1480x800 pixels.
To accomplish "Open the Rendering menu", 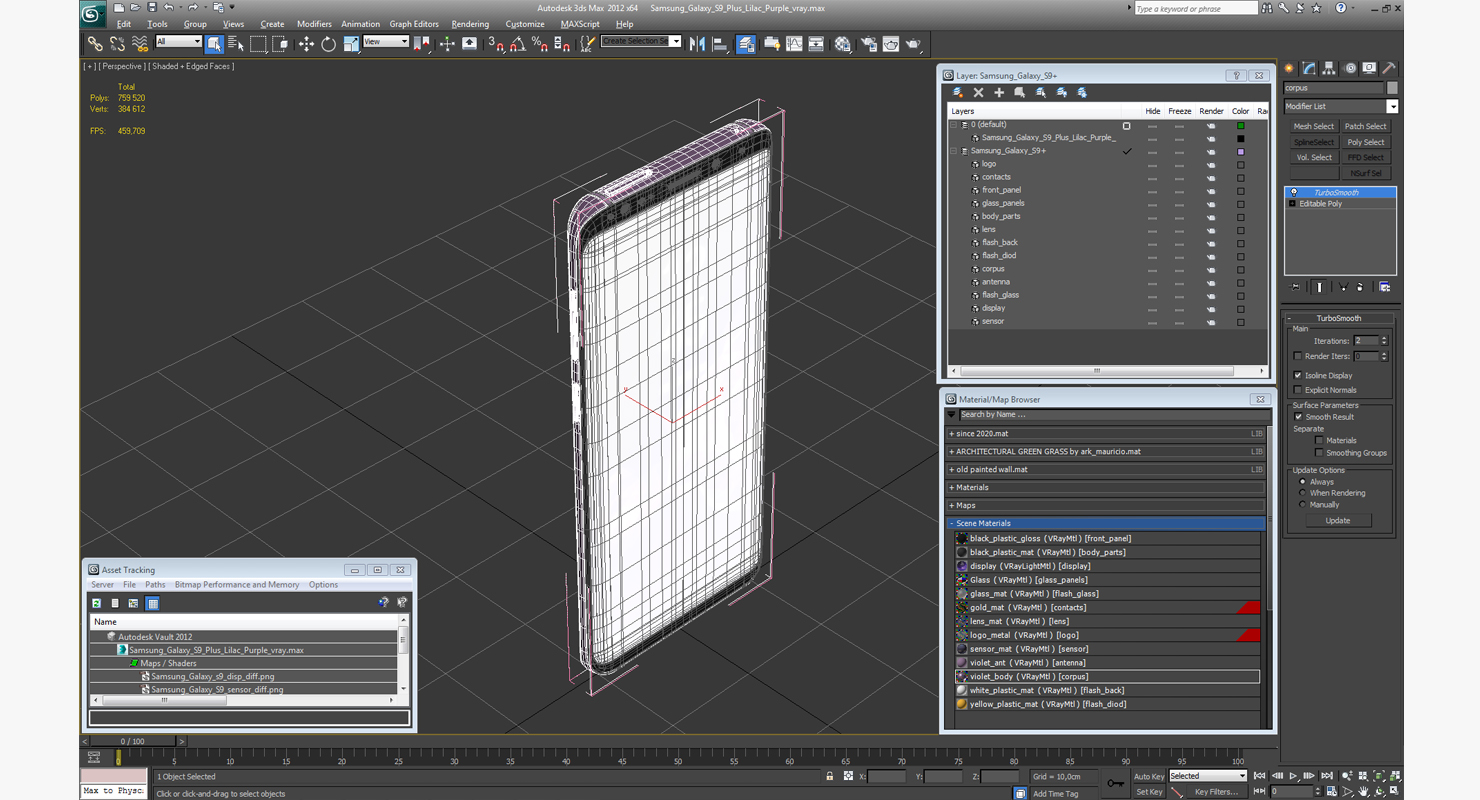I will pos(470,24).
